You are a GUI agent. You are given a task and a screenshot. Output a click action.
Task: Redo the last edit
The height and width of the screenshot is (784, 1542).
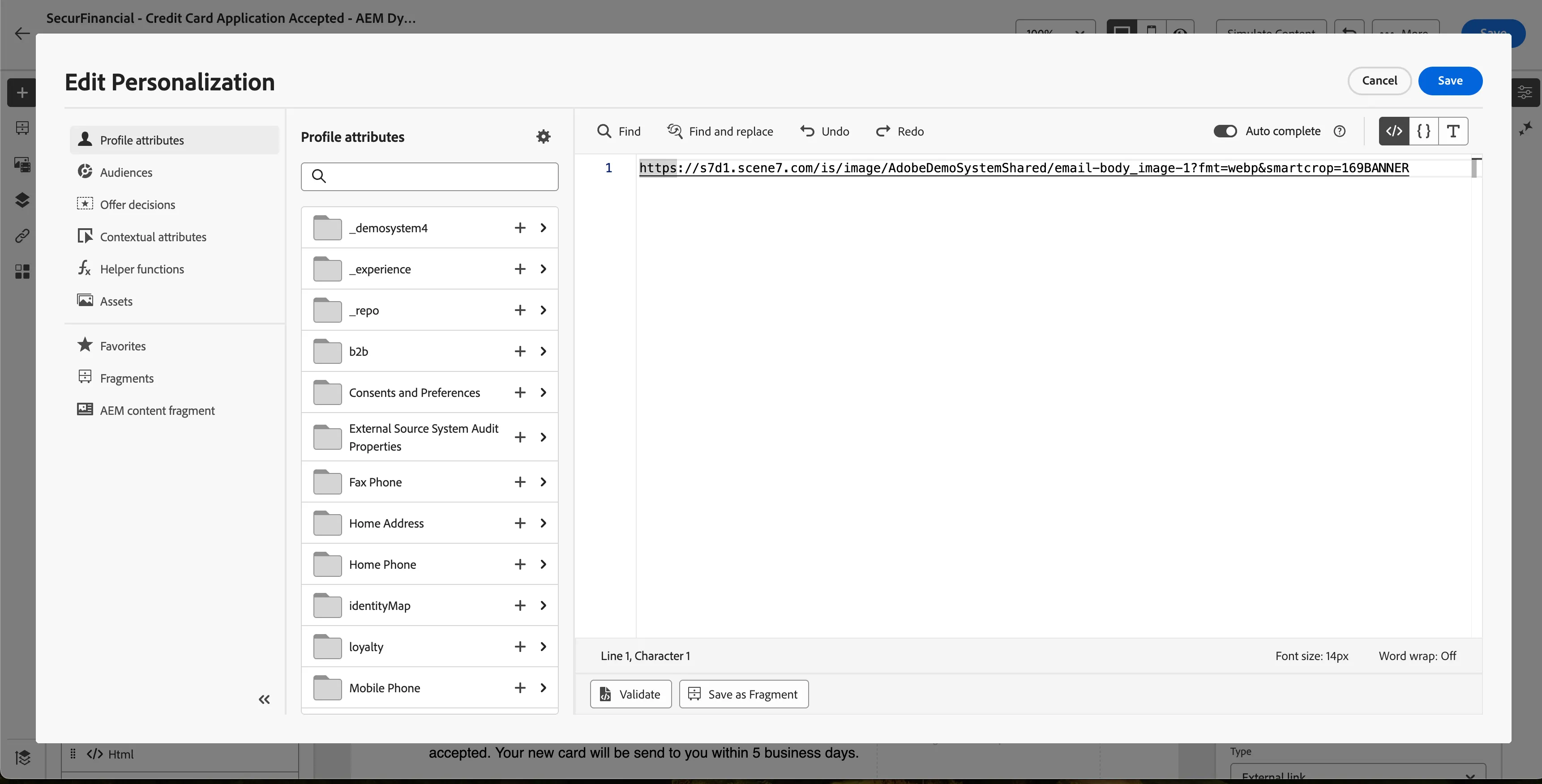[x=899, y=131]
